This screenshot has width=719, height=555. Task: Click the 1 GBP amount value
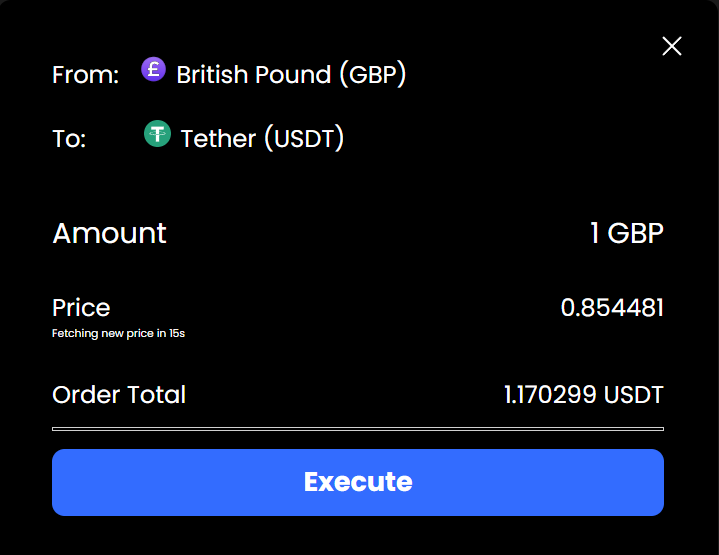tap(626, 234)
